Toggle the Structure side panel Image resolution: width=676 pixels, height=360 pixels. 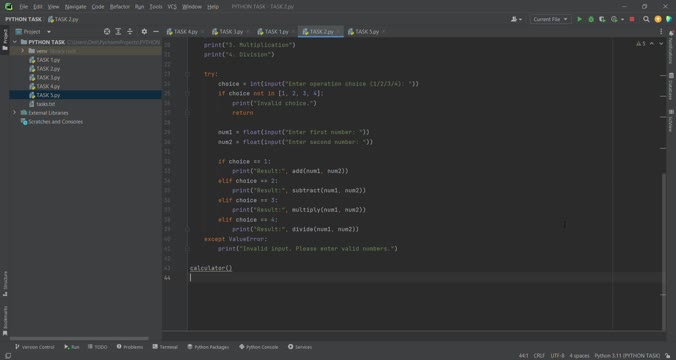click(x=5, y=284)
